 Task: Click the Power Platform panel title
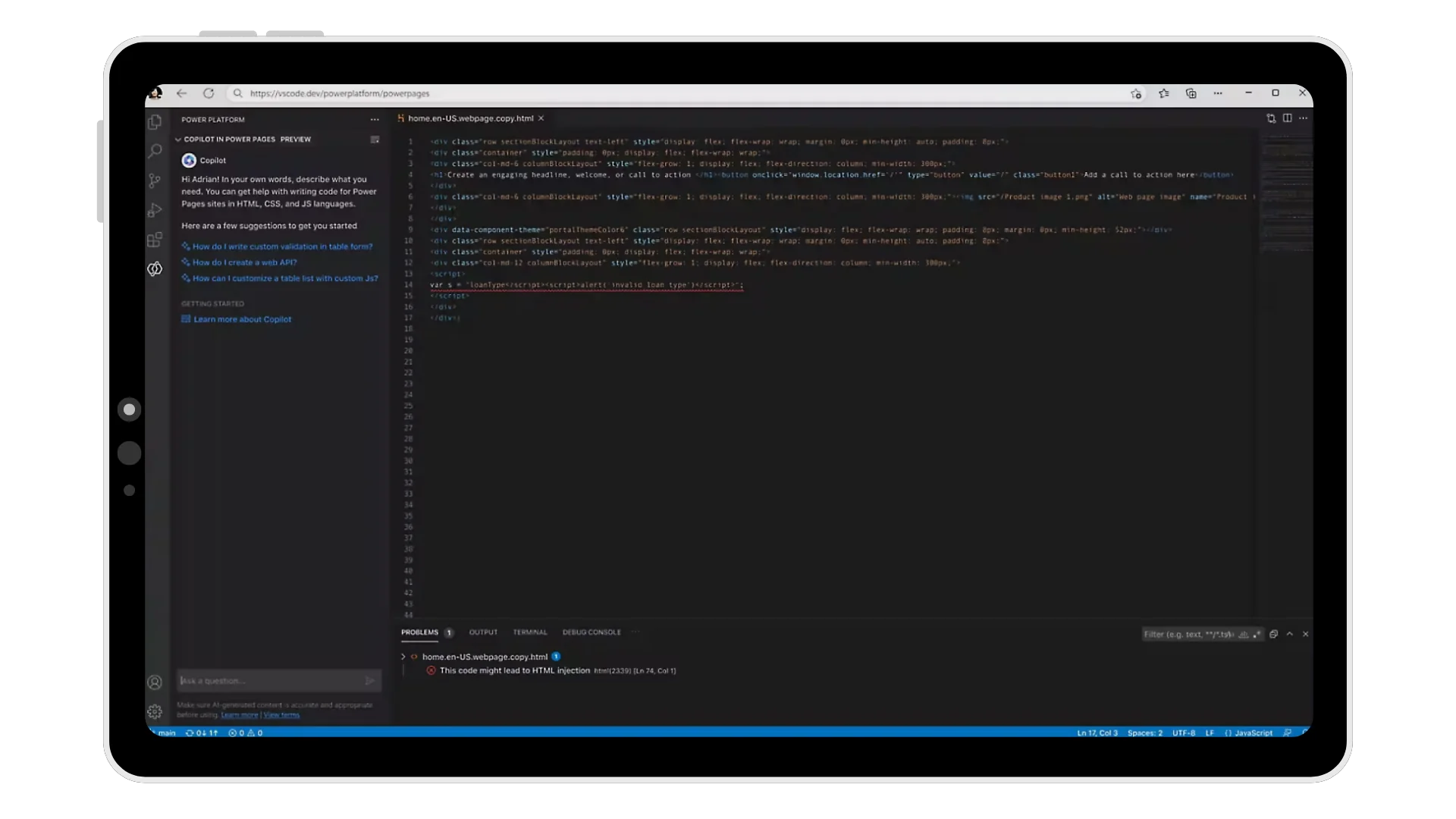click(213, 120)
